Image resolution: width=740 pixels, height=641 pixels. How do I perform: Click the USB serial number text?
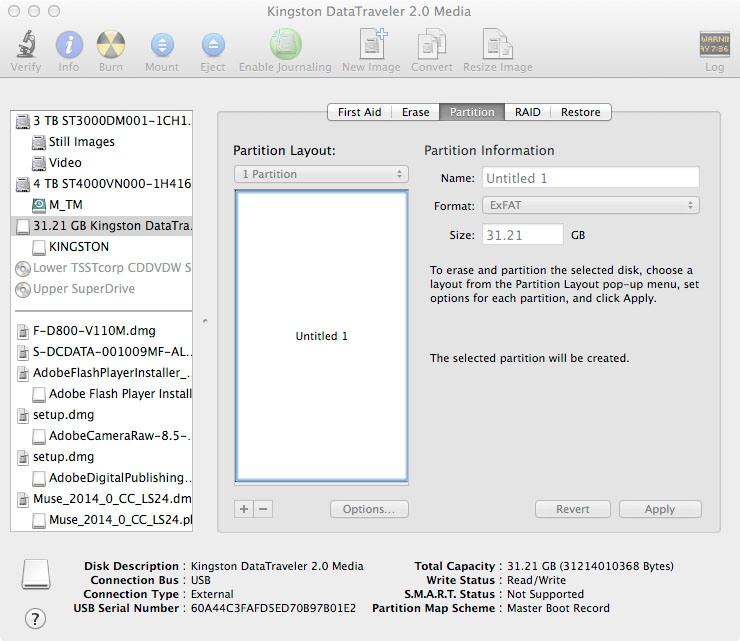click(x=273, y=608)
